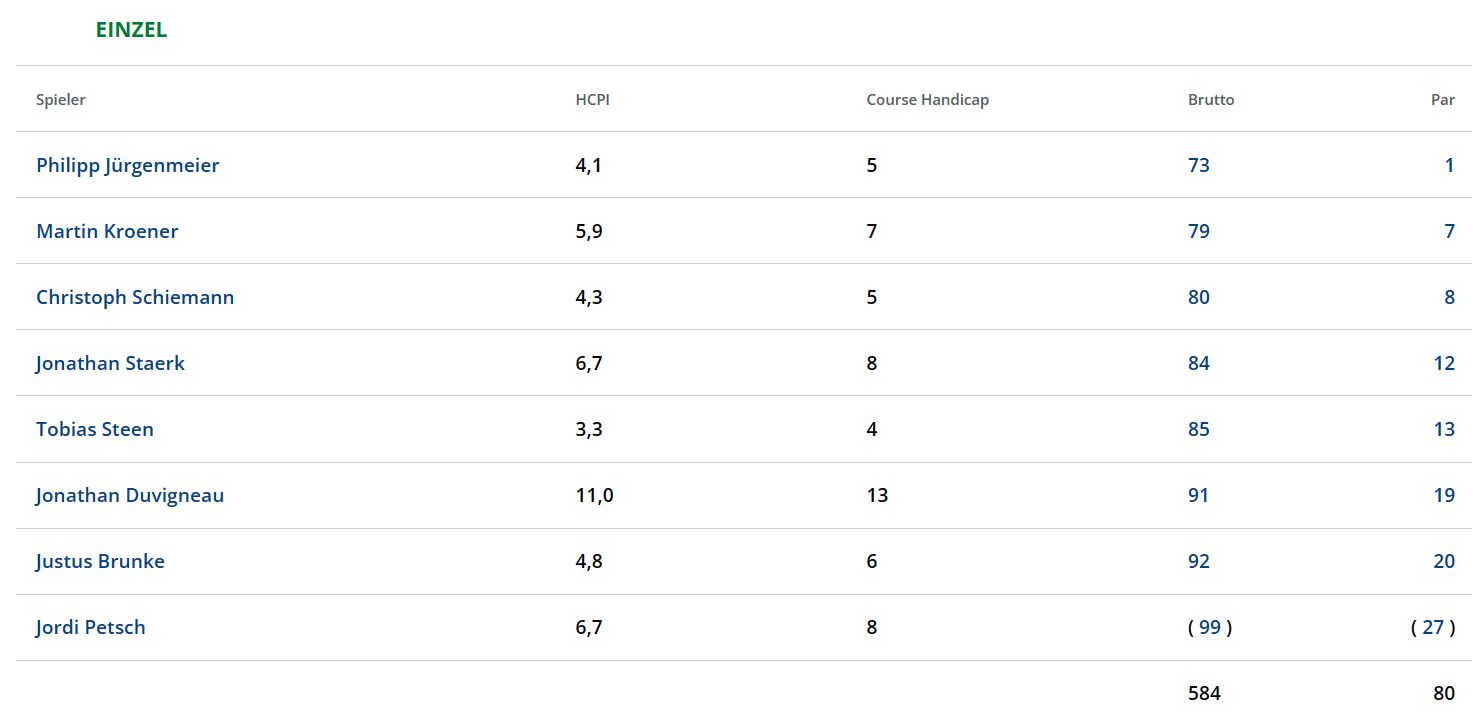The height and width of the screenshot is (718, 1477).
Task: Select Jordi Petsch's name
Action: tap(91, 627)
